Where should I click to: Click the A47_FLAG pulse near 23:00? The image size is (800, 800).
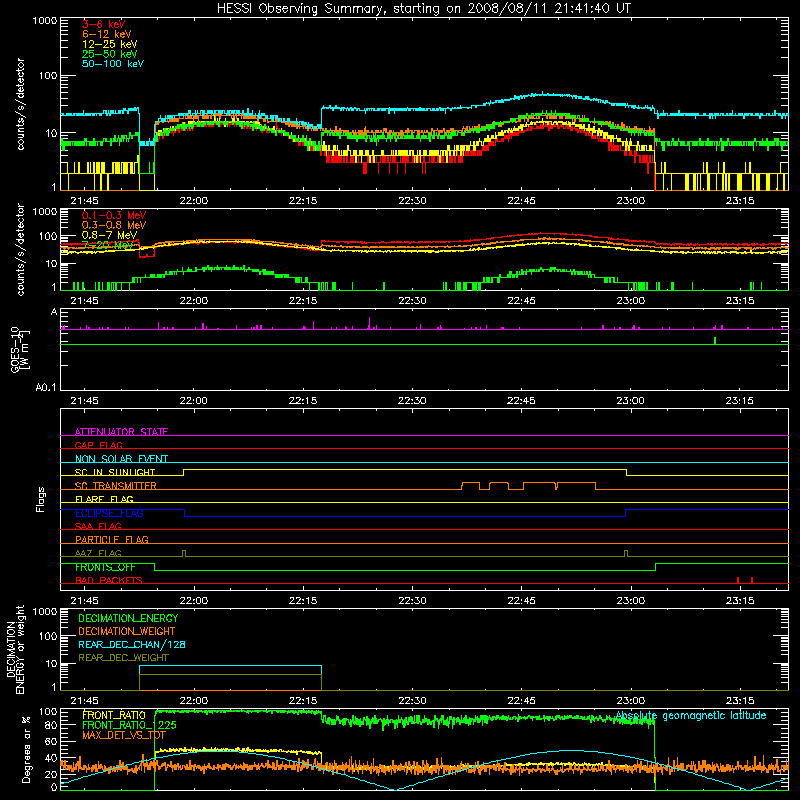click(626, 554)
